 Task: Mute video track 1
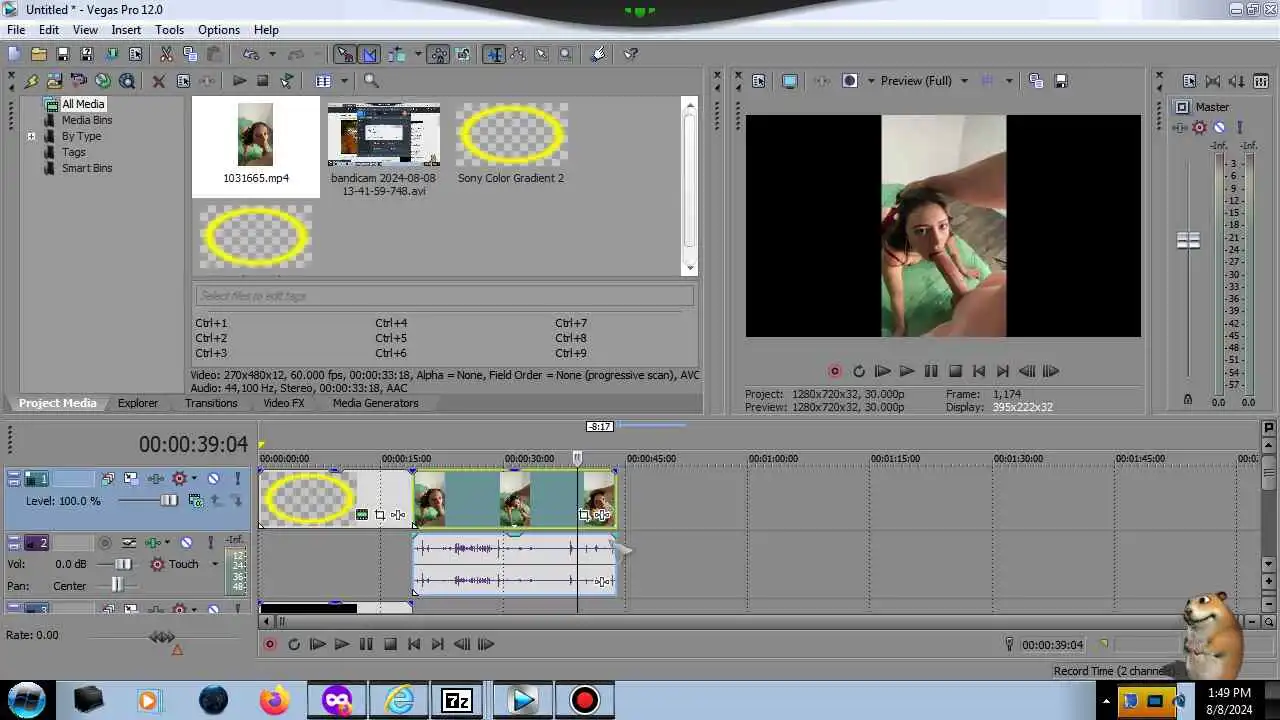tap(213, 479)
